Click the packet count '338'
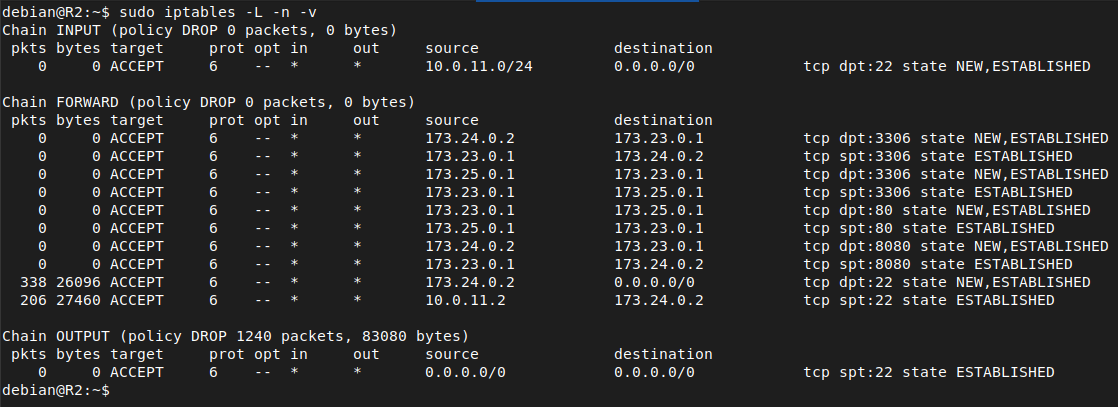Viewport: 1118px width, 407px height. [x=34, y=282]
